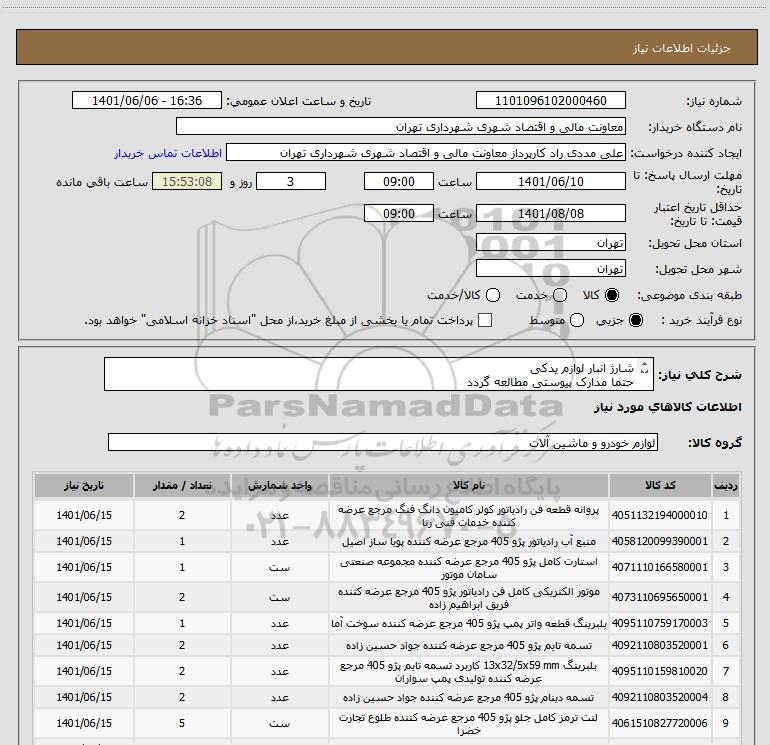770x745 pixels.
Task: Click item name بلبرینگ قطعه واتر پمپ
Action: 468,623
